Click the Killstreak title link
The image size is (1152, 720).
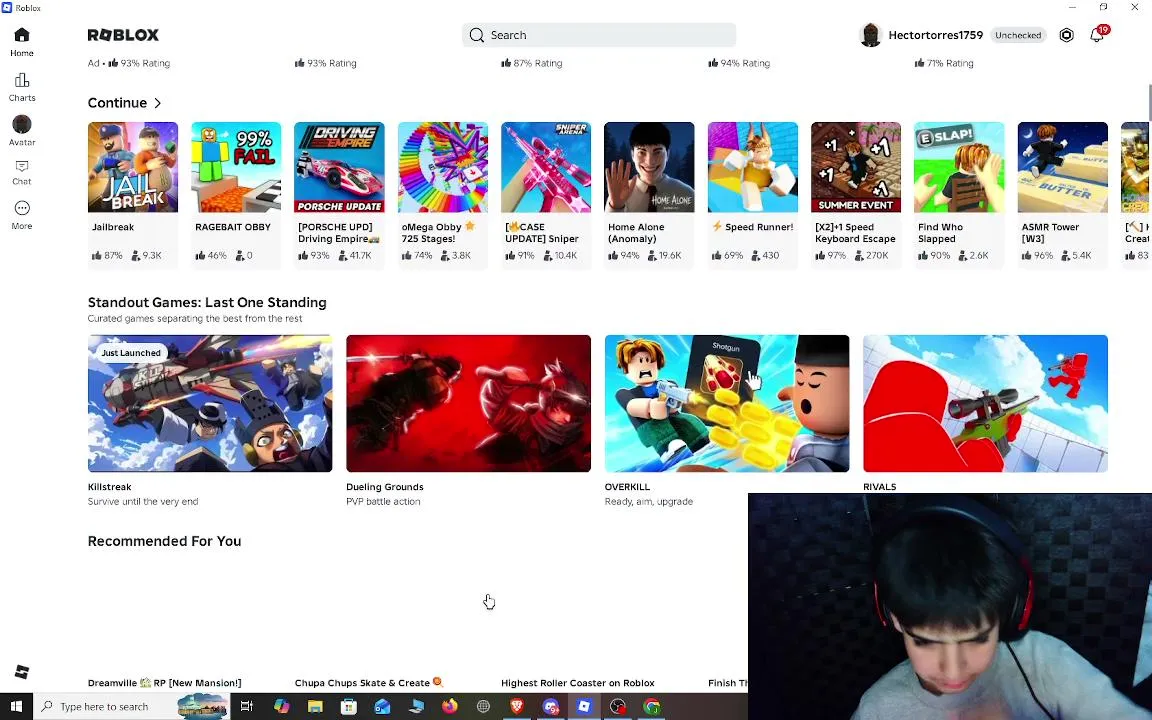[109, 486]
